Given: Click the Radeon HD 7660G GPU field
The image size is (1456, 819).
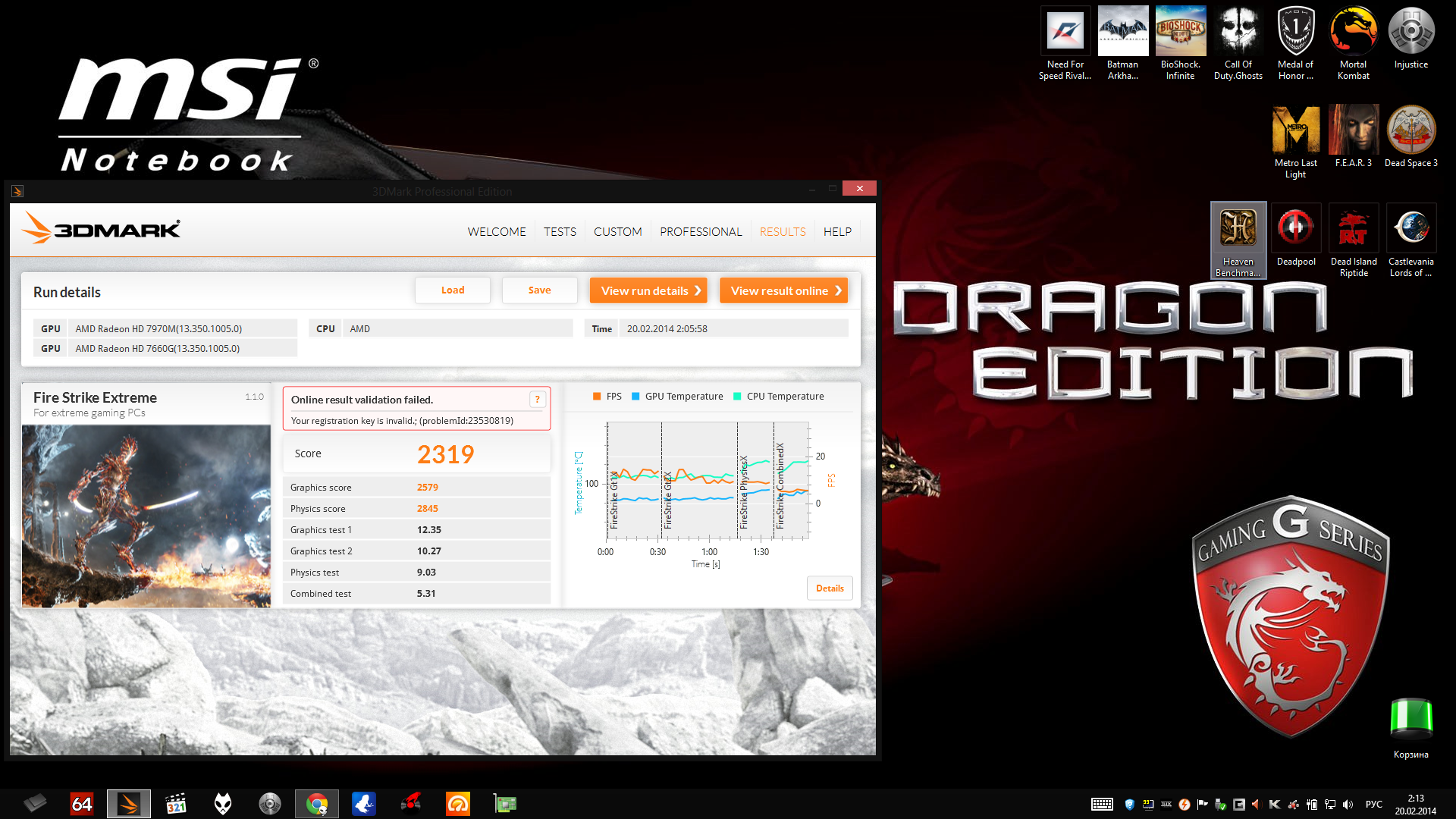Looking at the screenshot, I should [182, 348].
